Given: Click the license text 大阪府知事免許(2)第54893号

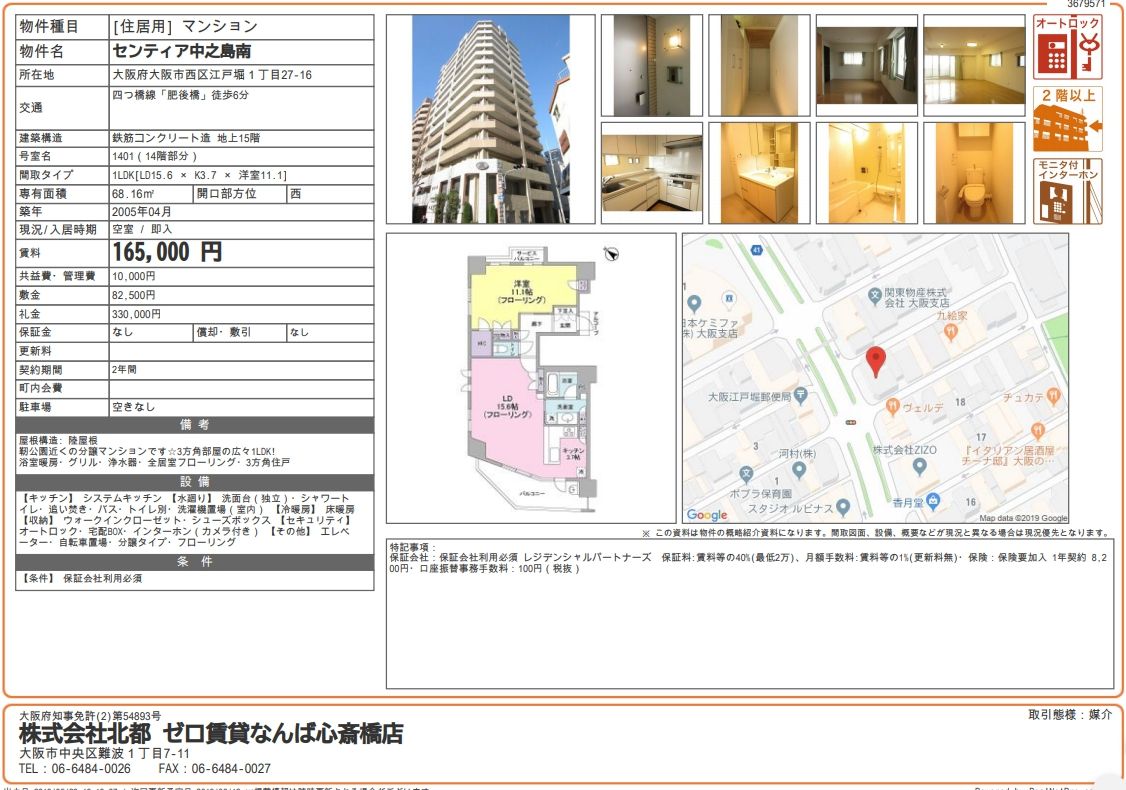Looking at the screenshot, I should coord(90,716).
